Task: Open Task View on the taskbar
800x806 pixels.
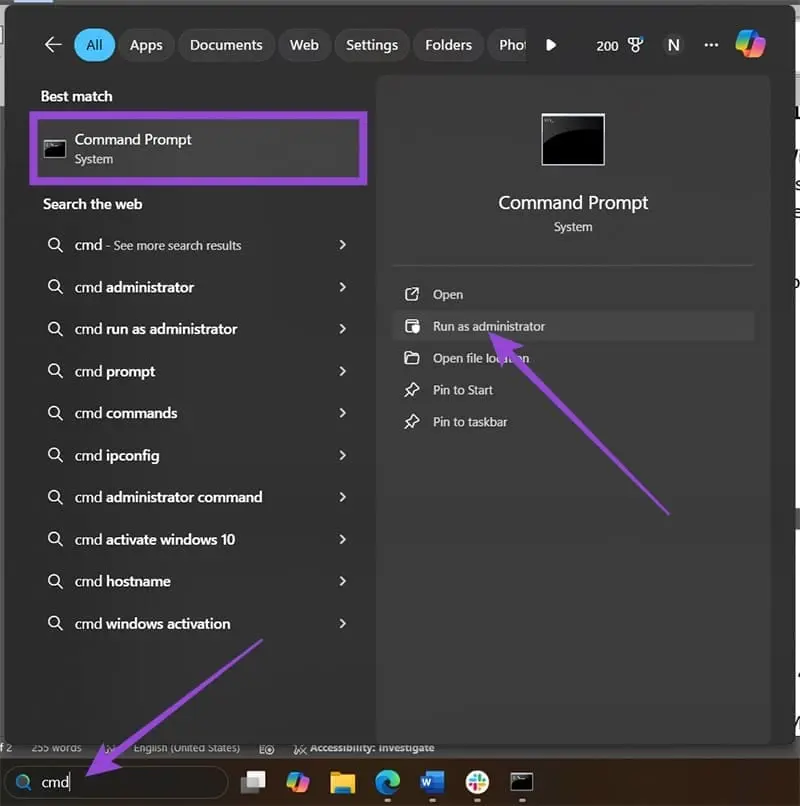Action: 253,781
